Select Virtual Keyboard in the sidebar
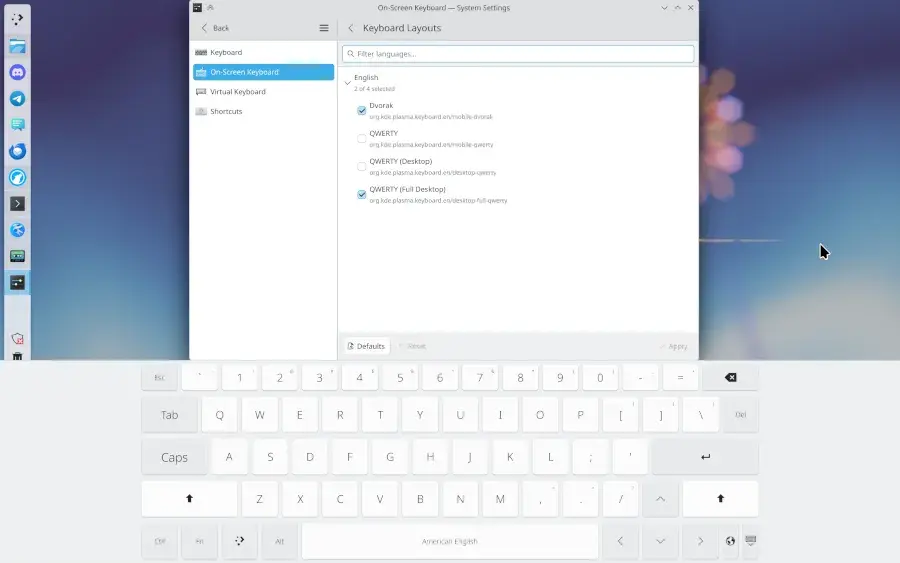 pyautogui.click(x=263, y=91)
